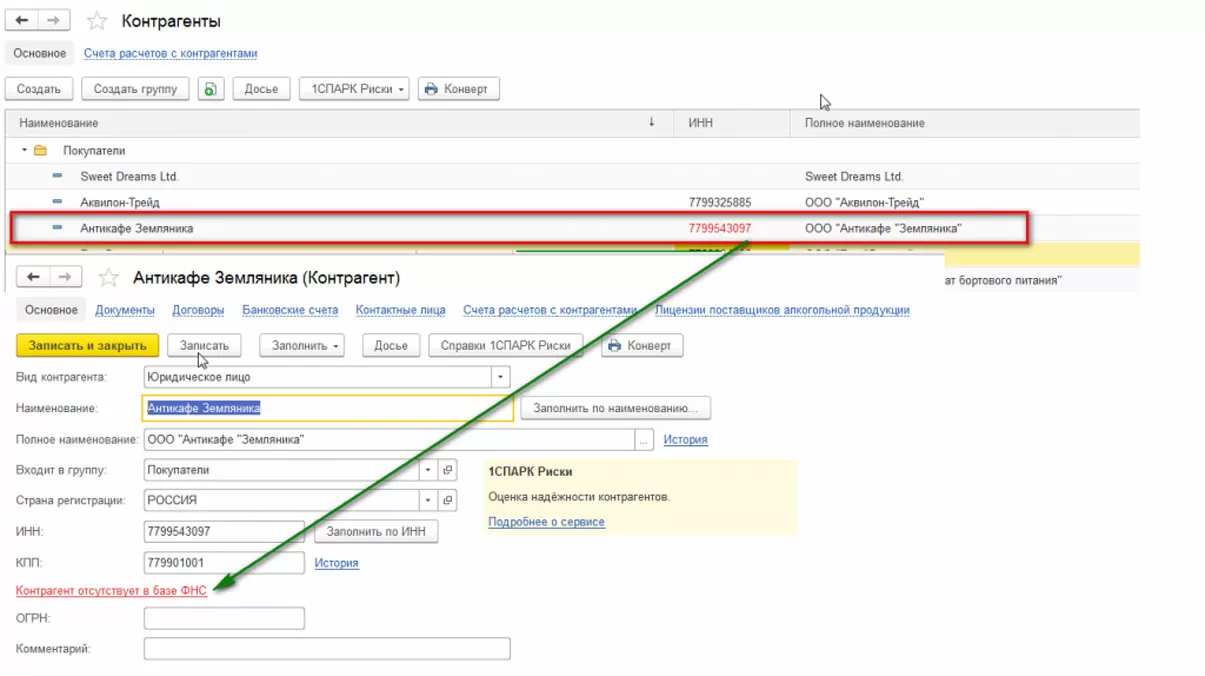The width and height of the screenshot is (1205, 676).
Task: Click into the Комментарий field
Action: pos(327,649)
